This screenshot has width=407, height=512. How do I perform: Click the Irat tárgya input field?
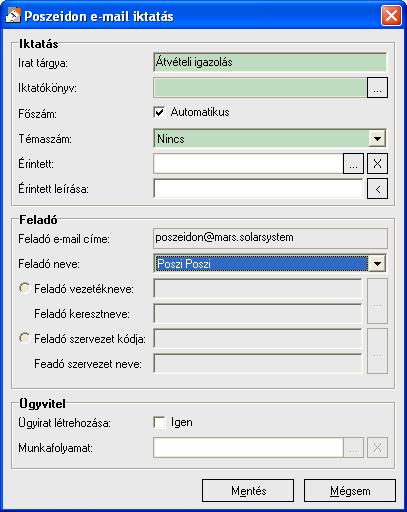click(x=270, y=62)
